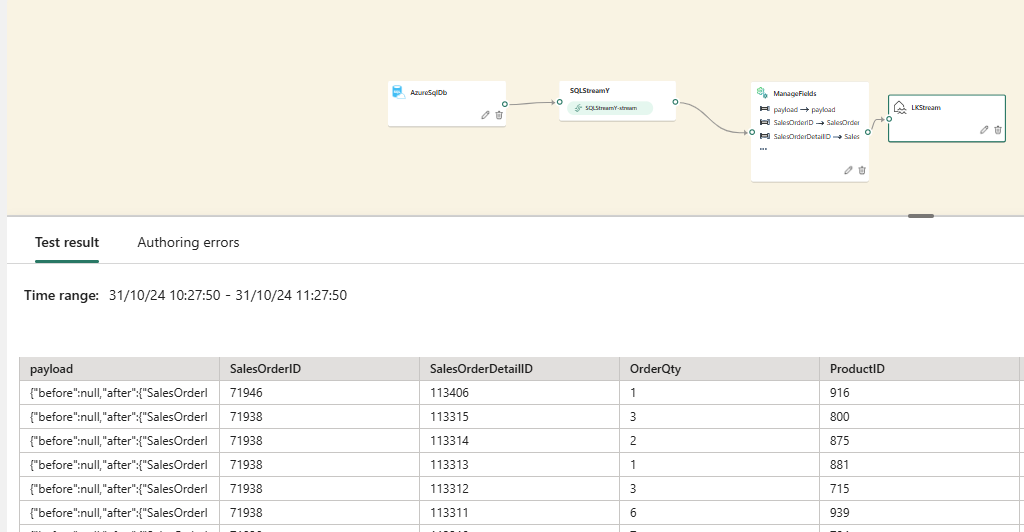Click SalesOrderID cell in row 113315
Image resolution: width=1024 pixels, height=532 pixels.
(x=319, y=416)
